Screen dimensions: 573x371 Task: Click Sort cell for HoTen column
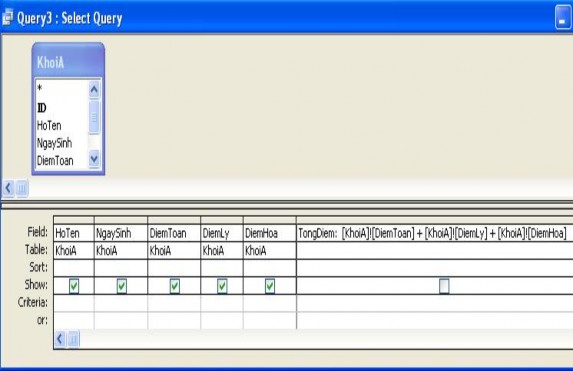74,268
